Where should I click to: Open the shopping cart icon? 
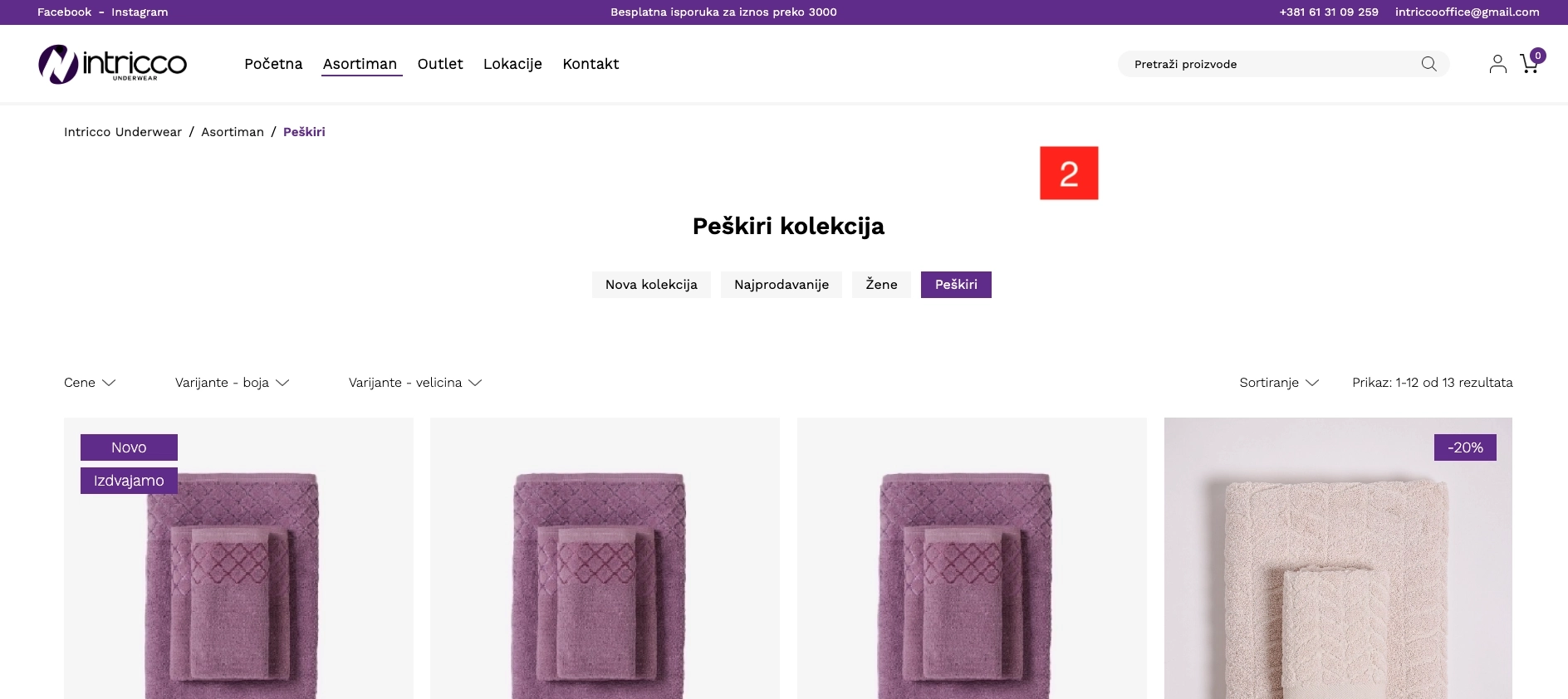1529,64
